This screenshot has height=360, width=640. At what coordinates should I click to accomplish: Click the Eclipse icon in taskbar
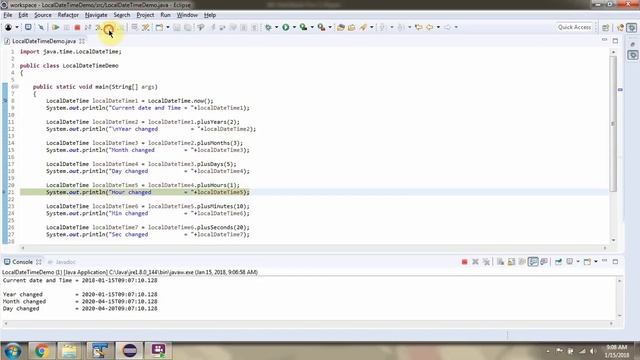130,351
